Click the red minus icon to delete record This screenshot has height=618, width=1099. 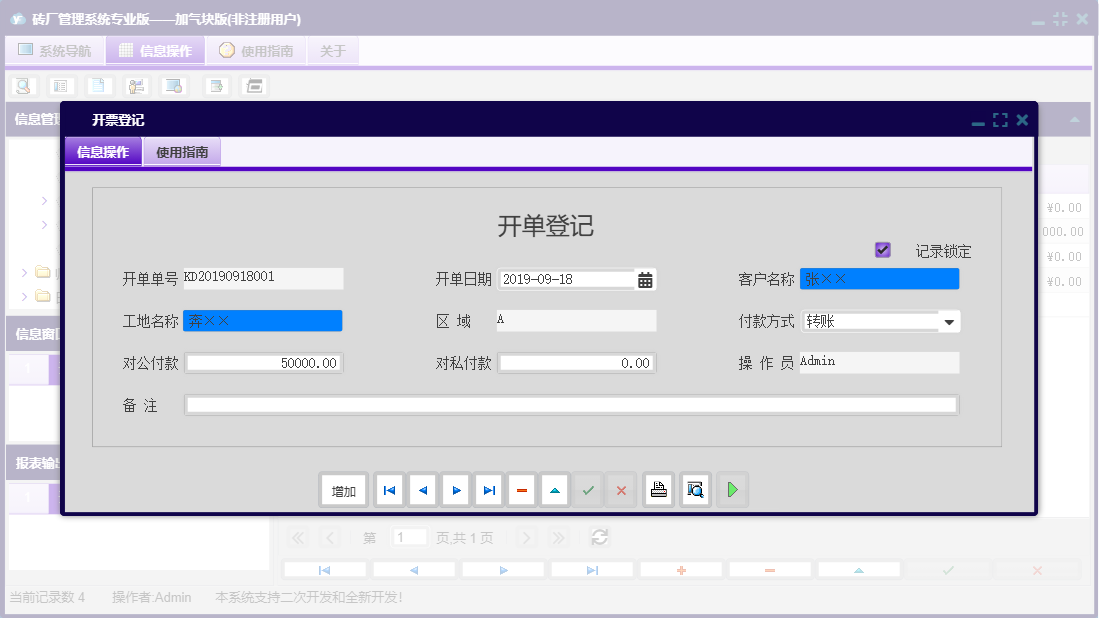[521, 489]
